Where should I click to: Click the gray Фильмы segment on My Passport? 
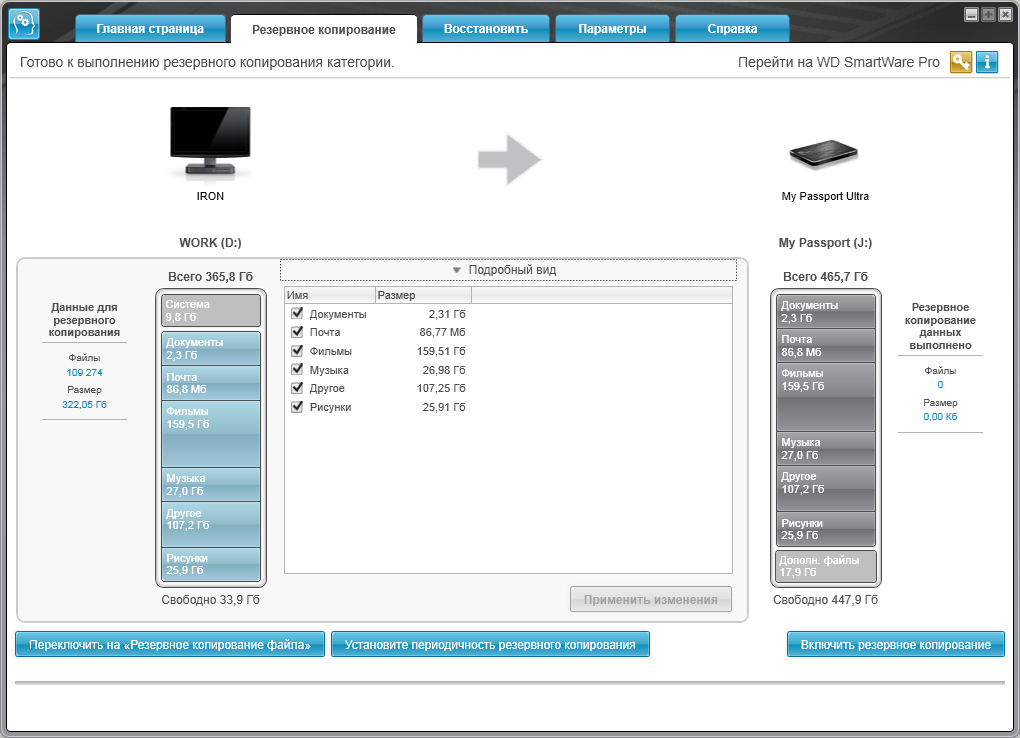tap(826, 396)
